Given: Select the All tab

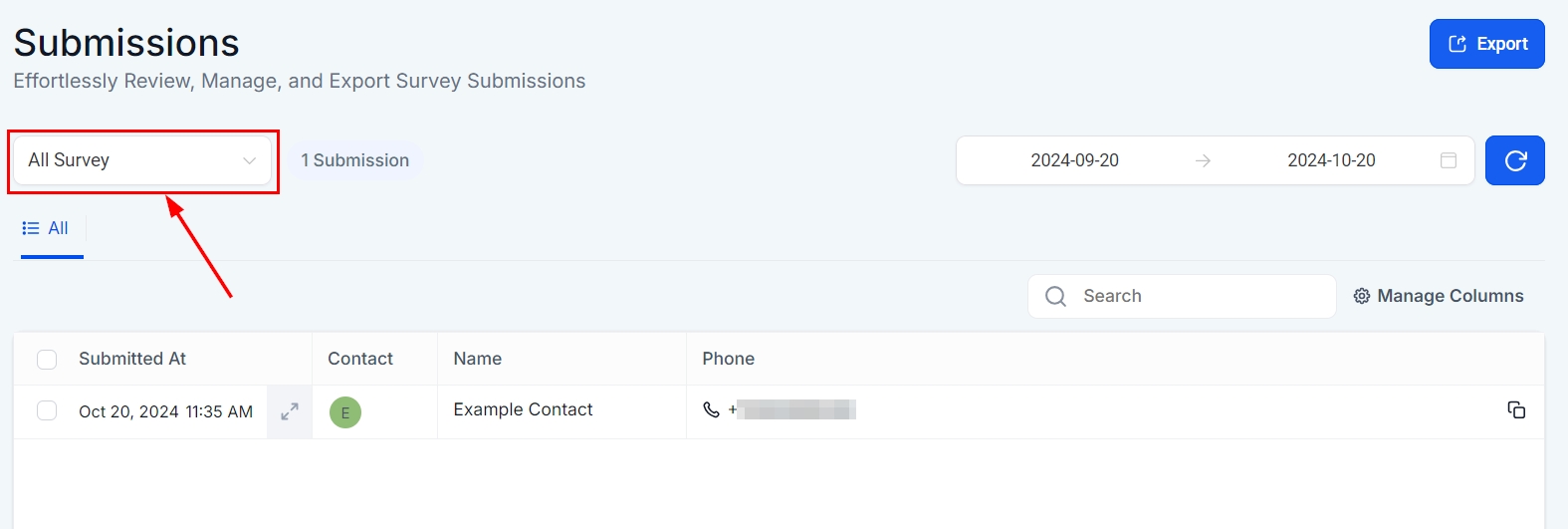Looking at the screenshot, I should click(x=47, y=229).
